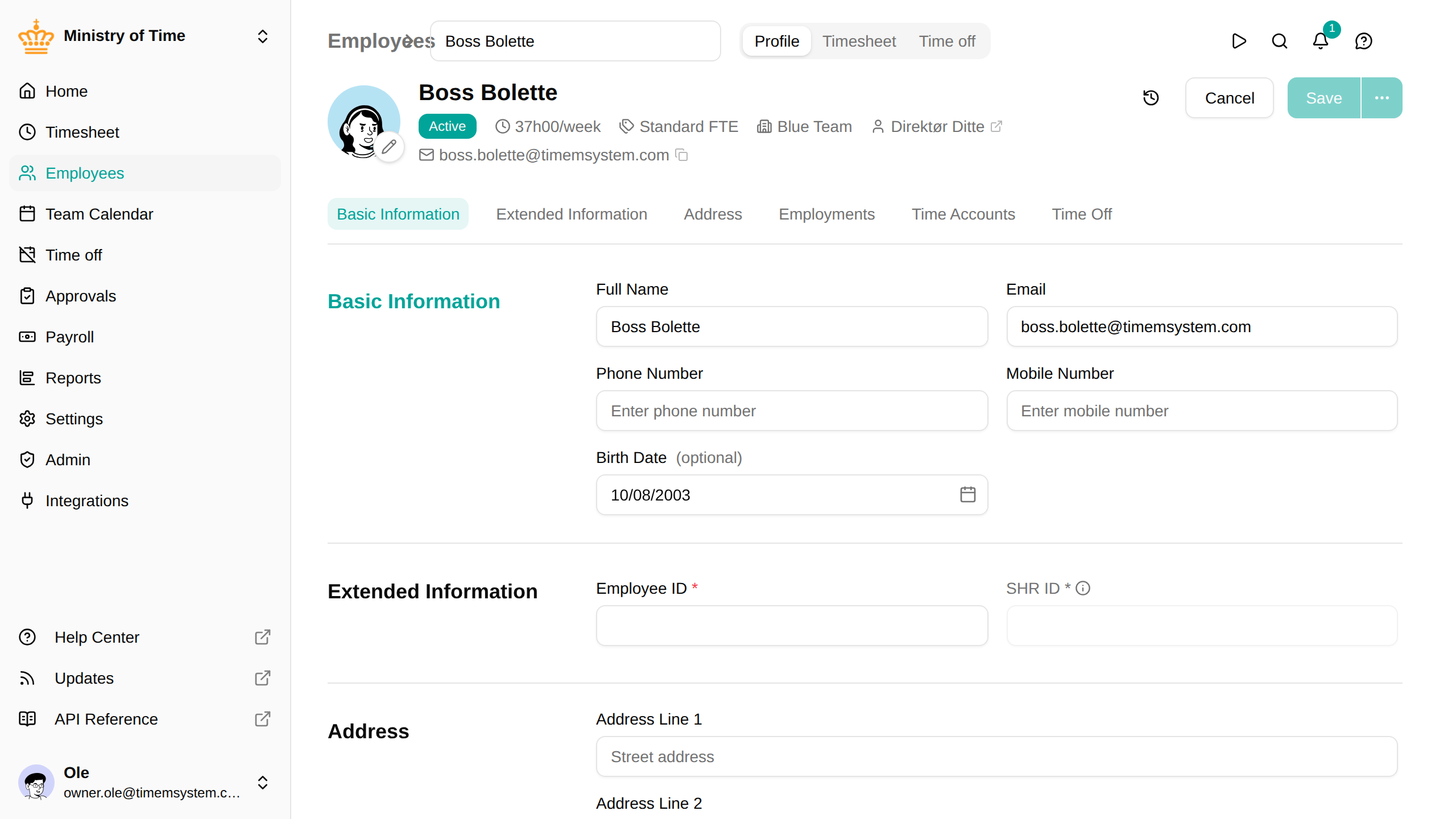Switch to Profile view

click(x=777, y=41)
